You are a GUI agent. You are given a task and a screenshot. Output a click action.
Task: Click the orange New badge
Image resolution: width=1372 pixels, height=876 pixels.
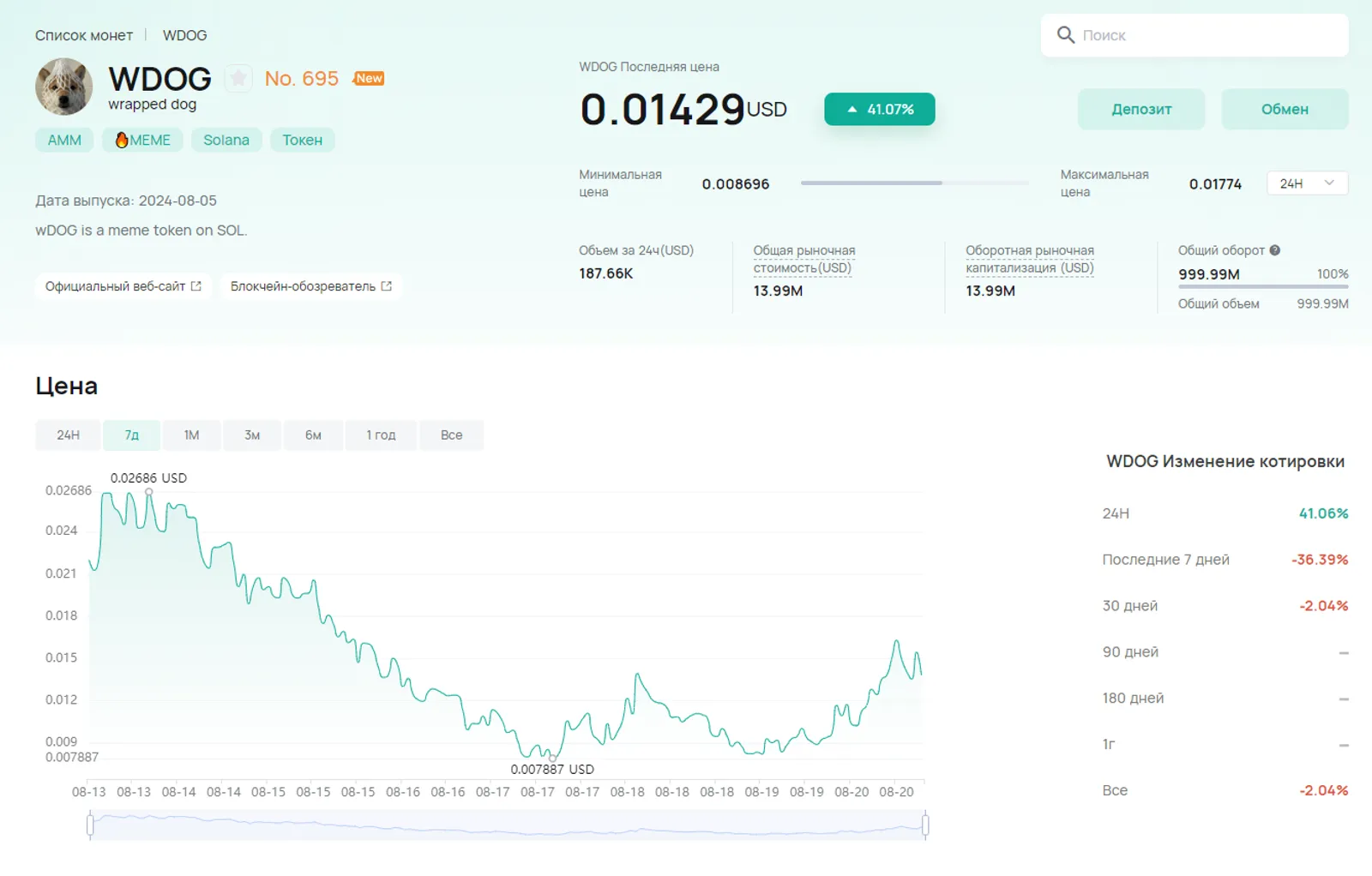369,78
